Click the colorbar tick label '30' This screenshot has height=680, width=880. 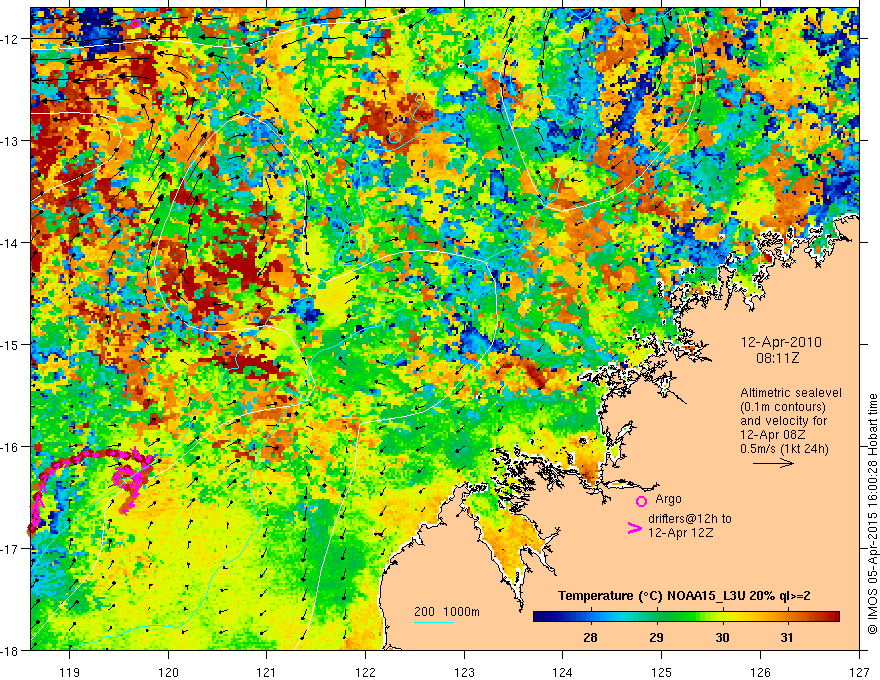tap(722, 637)
